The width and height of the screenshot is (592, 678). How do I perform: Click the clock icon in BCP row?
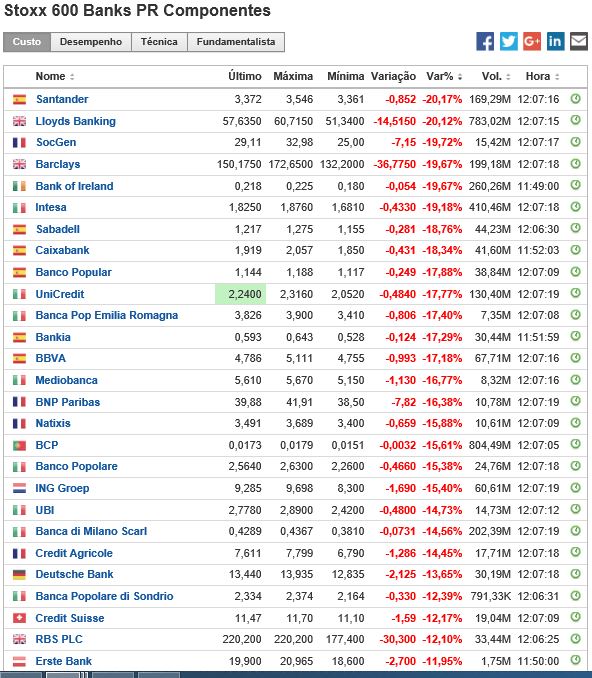click(575, 444)
